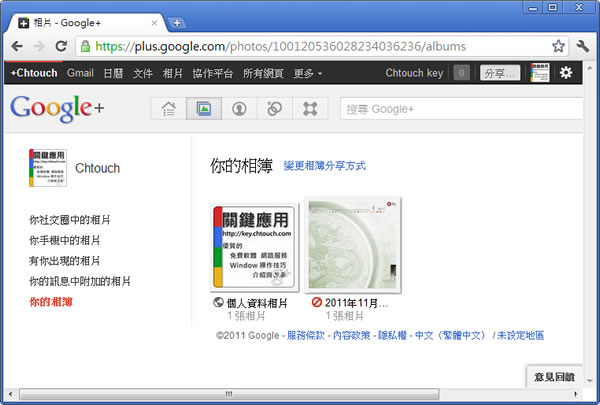Click the 2011年11月… album title
The image size is (600, 405).
pyautogui.click(x=356, y=303)
